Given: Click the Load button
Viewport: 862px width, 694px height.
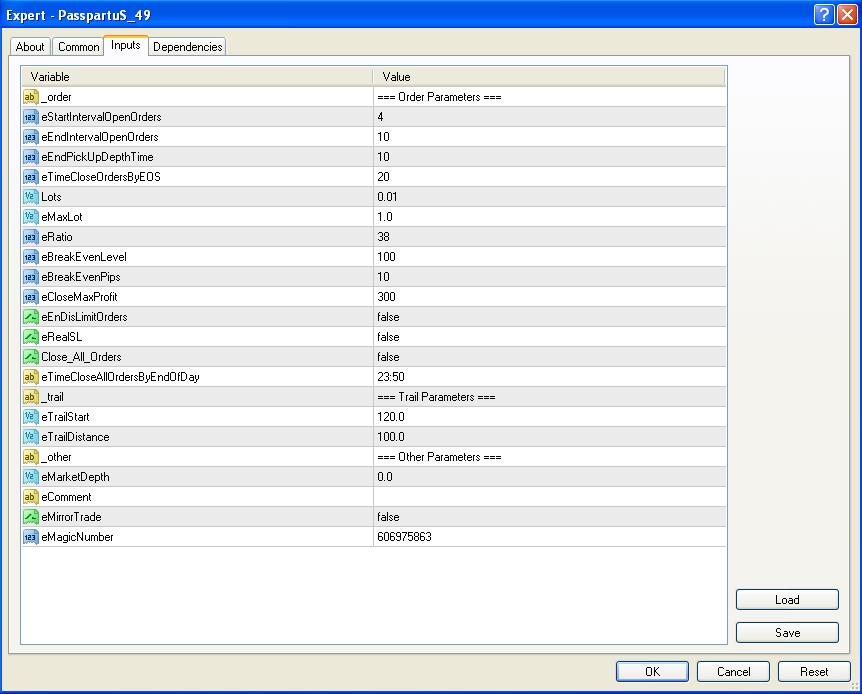Looking at the screenshot, I should click(x=787, y=599).
